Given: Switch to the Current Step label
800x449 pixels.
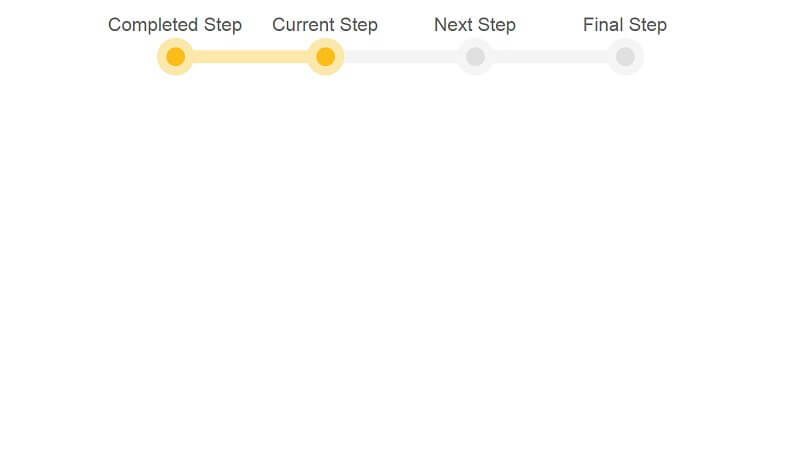Looking at the screenshot, I should [x=325, y=25].
